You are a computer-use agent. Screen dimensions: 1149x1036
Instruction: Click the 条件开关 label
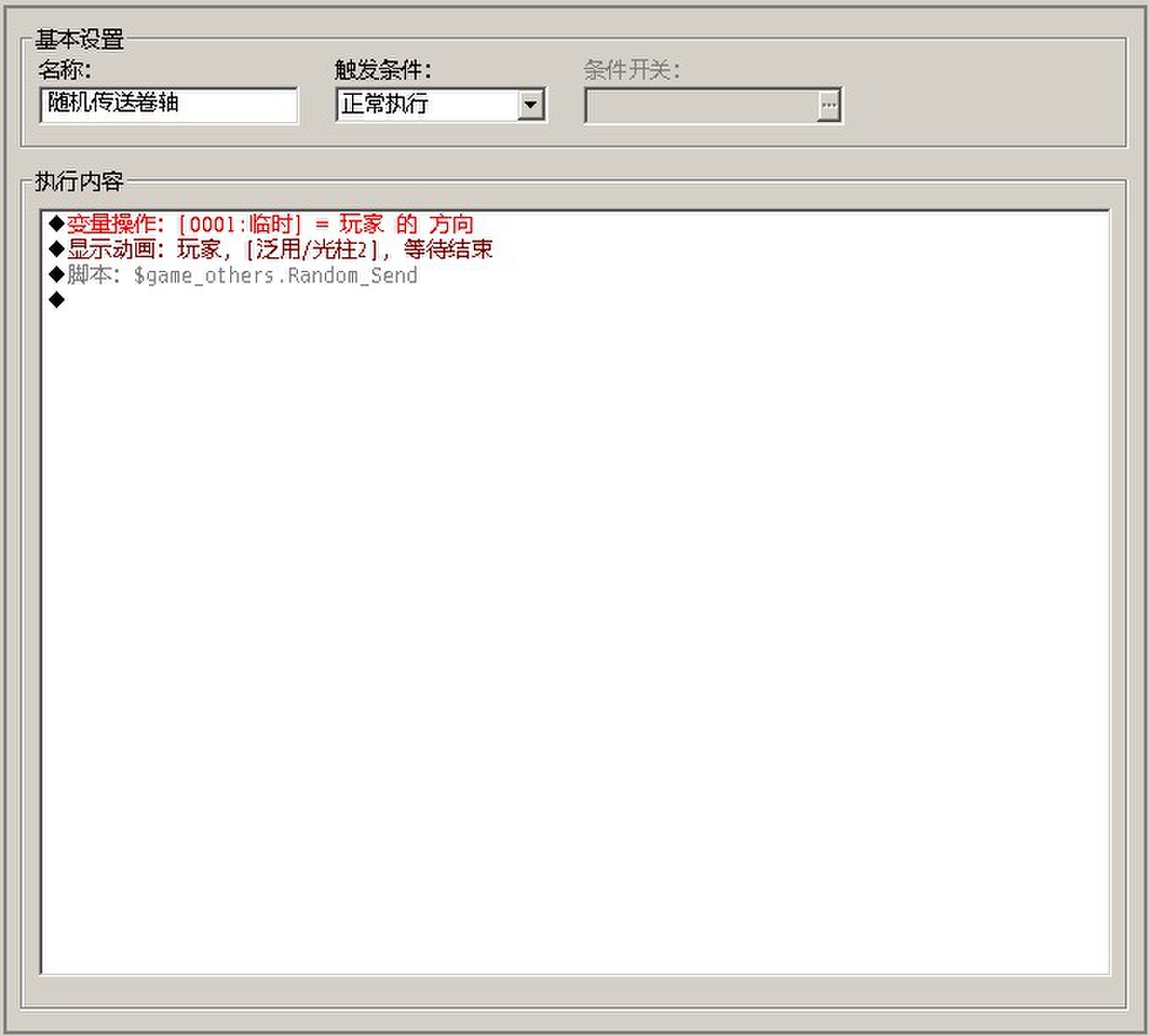631,69
